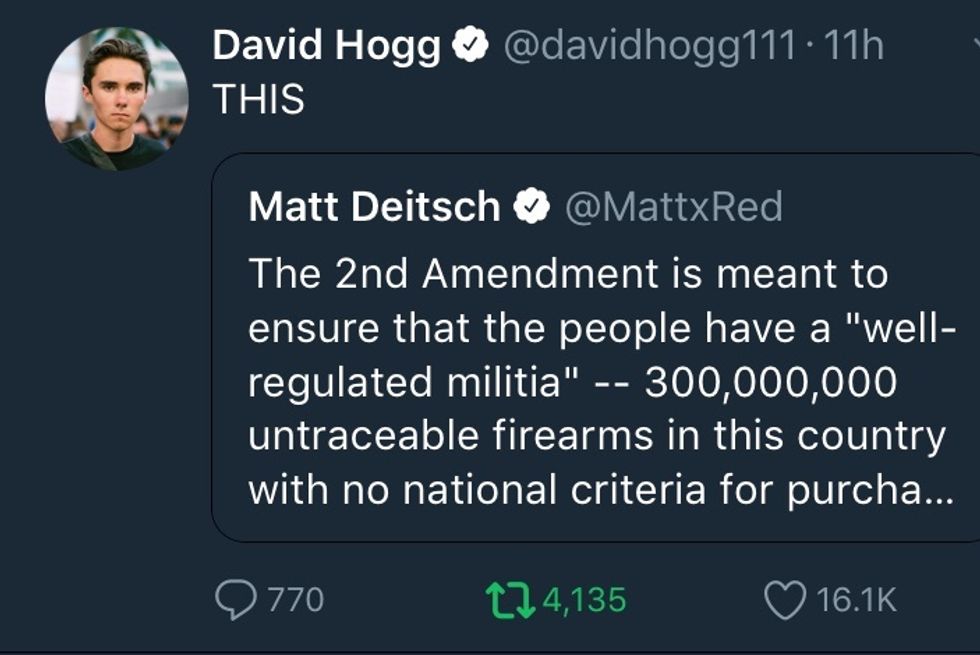
Task: Click the "300,000,000" figure in the quoted tweet
Action: (x=771, y=382)
